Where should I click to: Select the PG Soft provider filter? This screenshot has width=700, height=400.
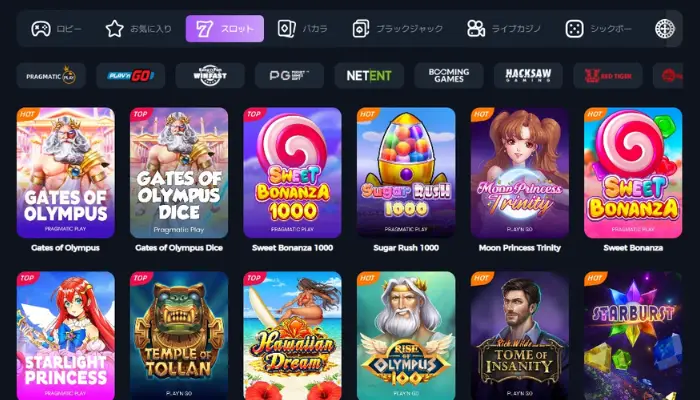[x=290, y=75]
